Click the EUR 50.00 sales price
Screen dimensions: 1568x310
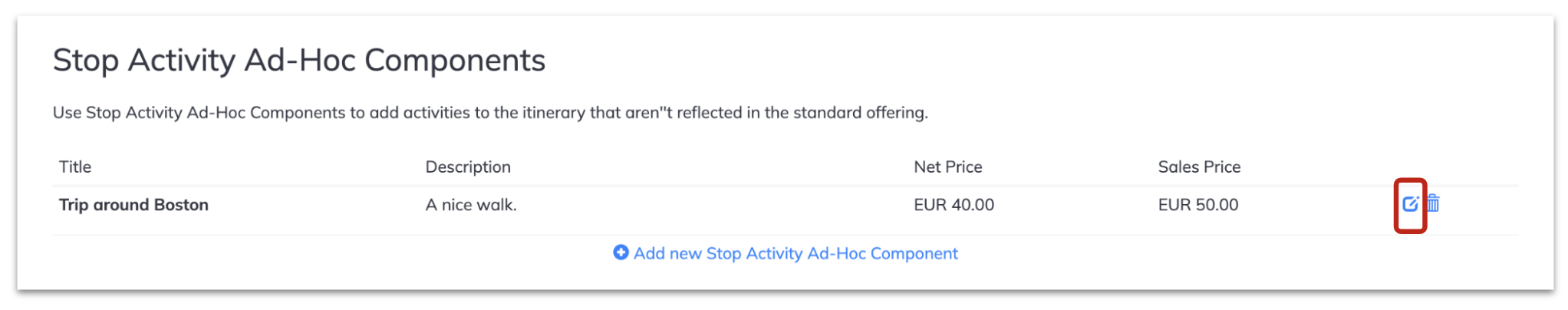[x=1198, y=205]
